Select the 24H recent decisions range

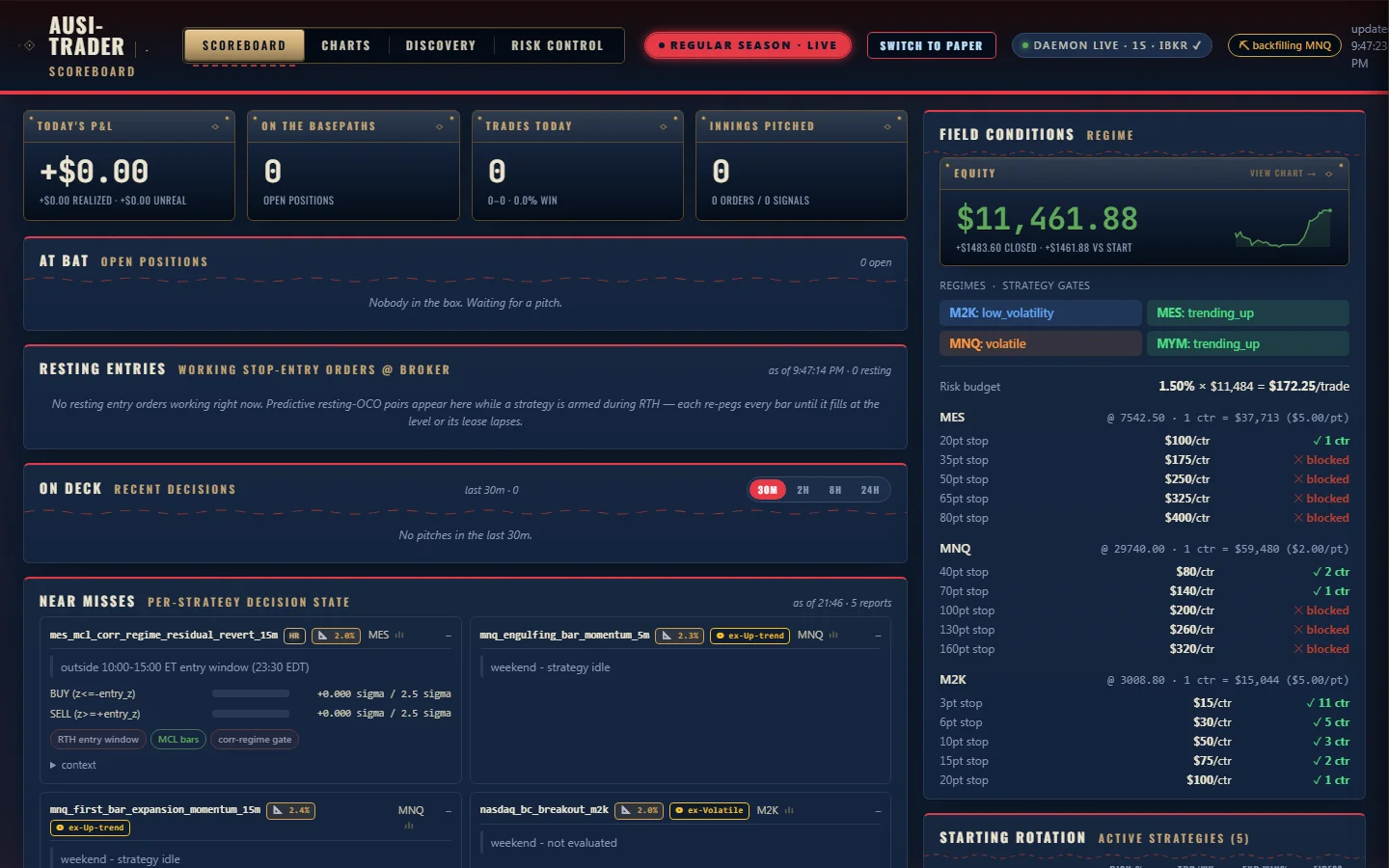pos(870,490)
